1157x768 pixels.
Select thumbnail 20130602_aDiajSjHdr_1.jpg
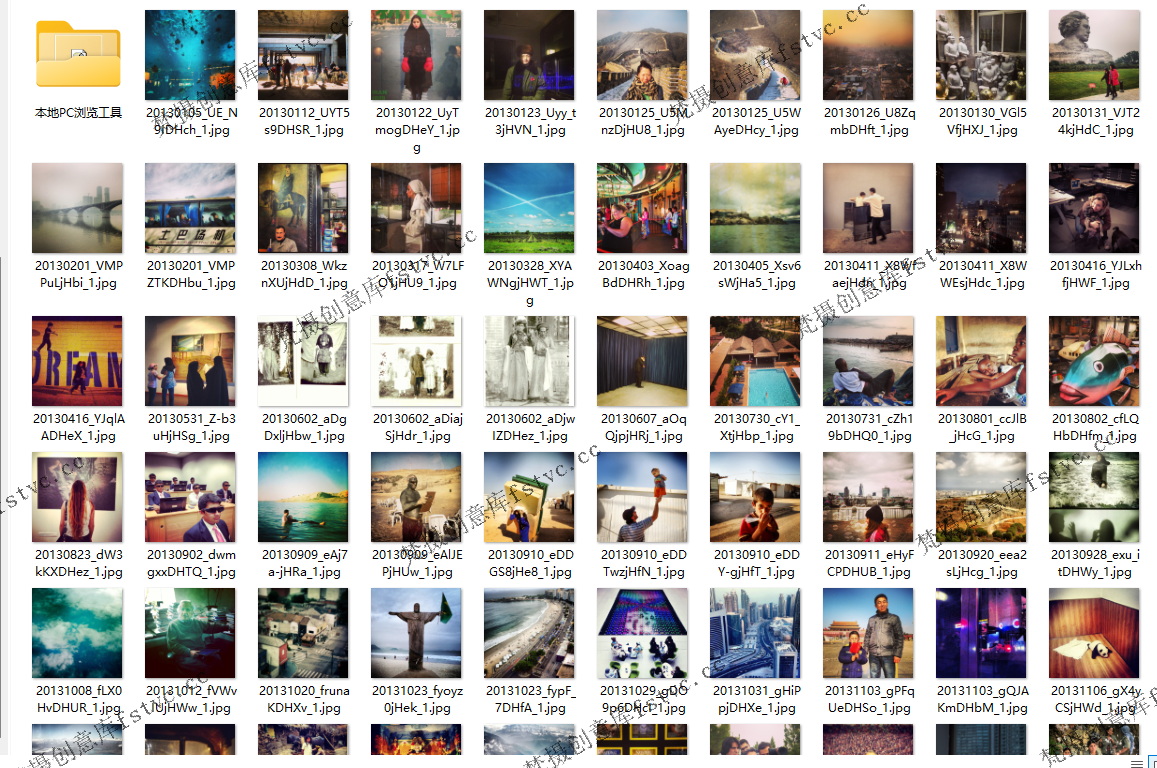[x=416, y=361]
